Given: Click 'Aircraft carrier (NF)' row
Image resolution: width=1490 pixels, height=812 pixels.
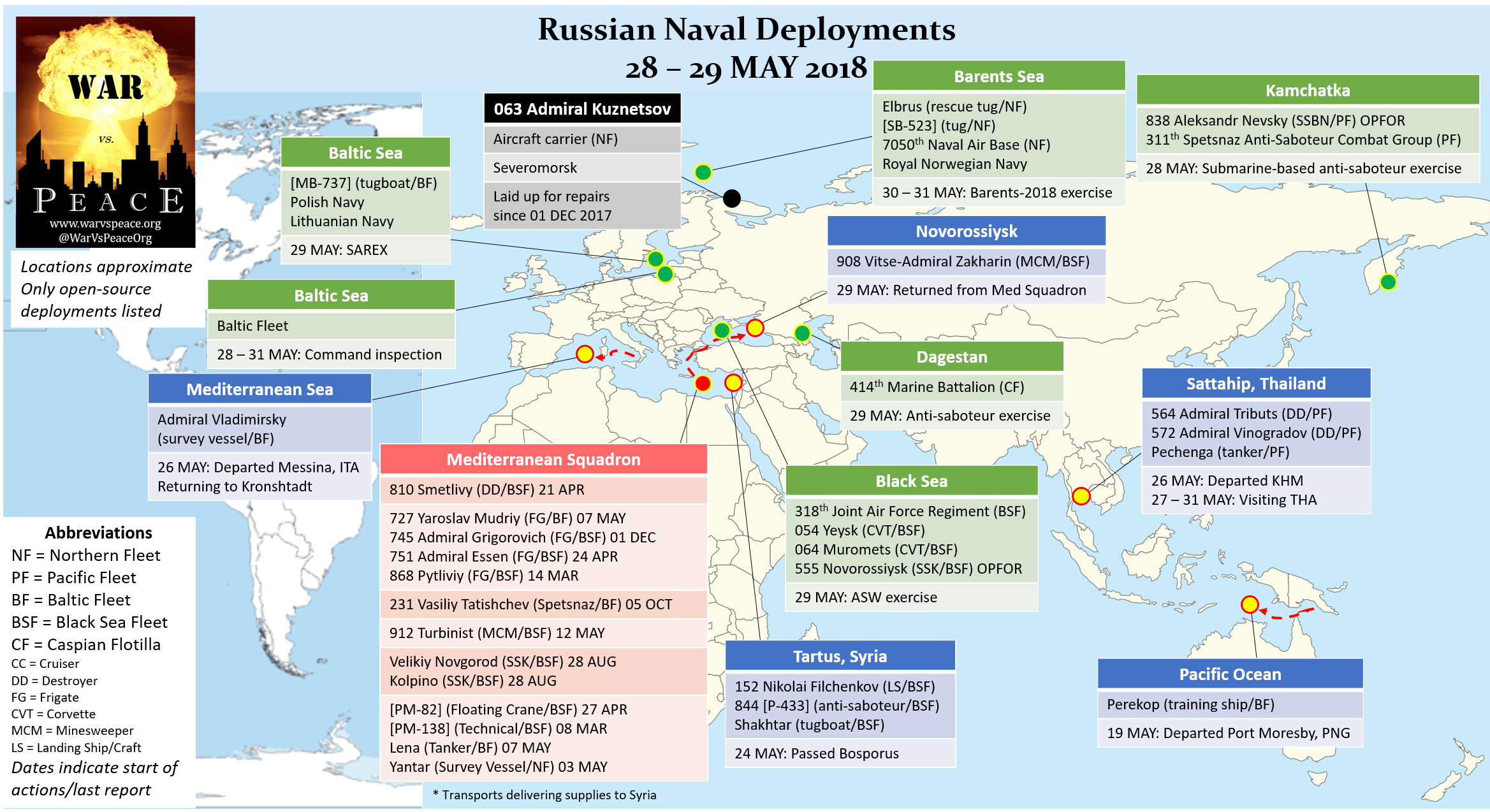Looking at the screenshot, I should click(582, 139).
